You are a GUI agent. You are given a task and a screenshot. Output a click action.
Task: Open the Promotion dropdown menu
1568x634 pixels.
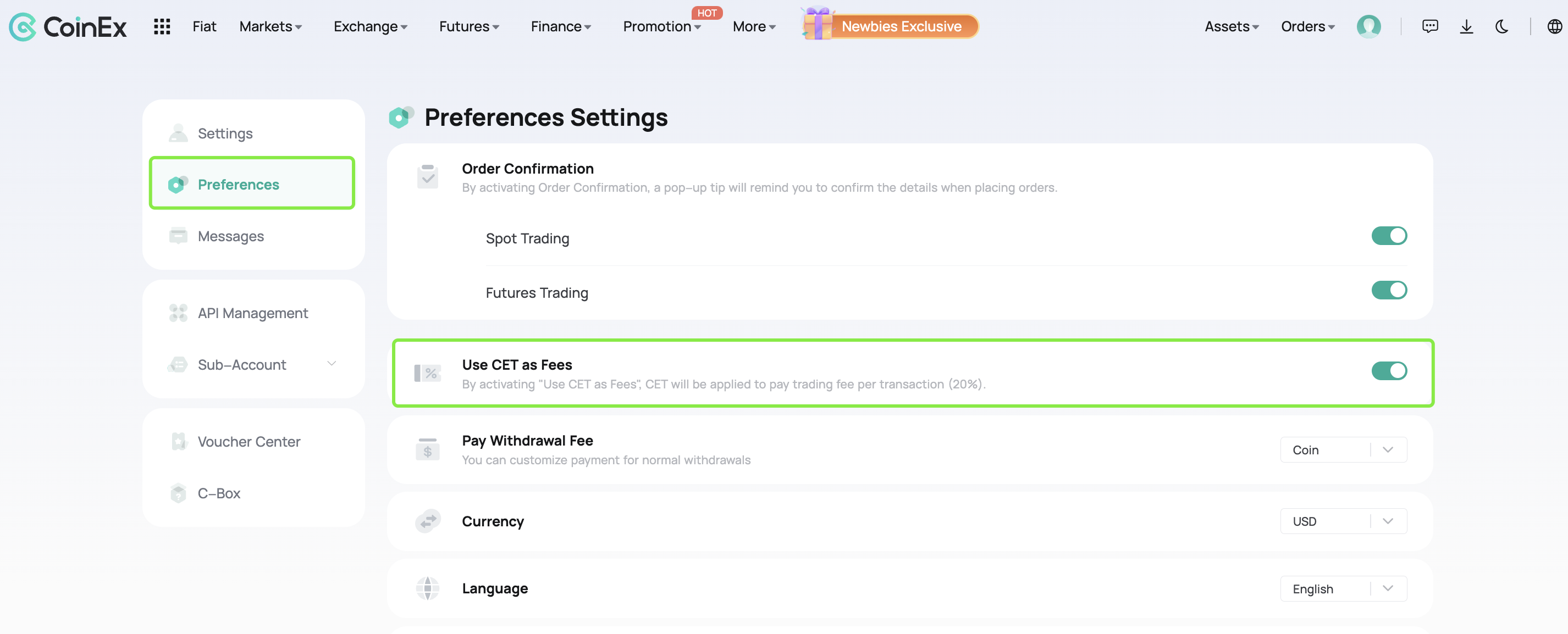pos(661,27)
